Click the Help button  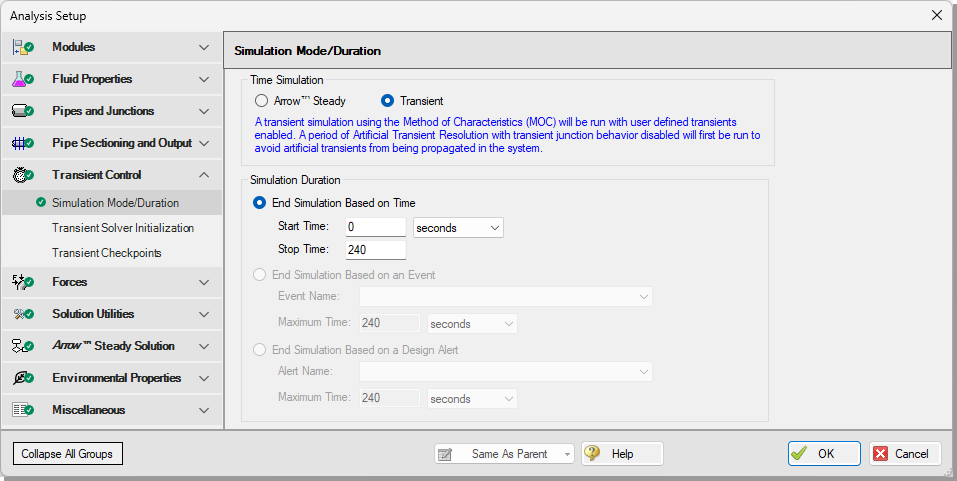[x=622, y=454]
